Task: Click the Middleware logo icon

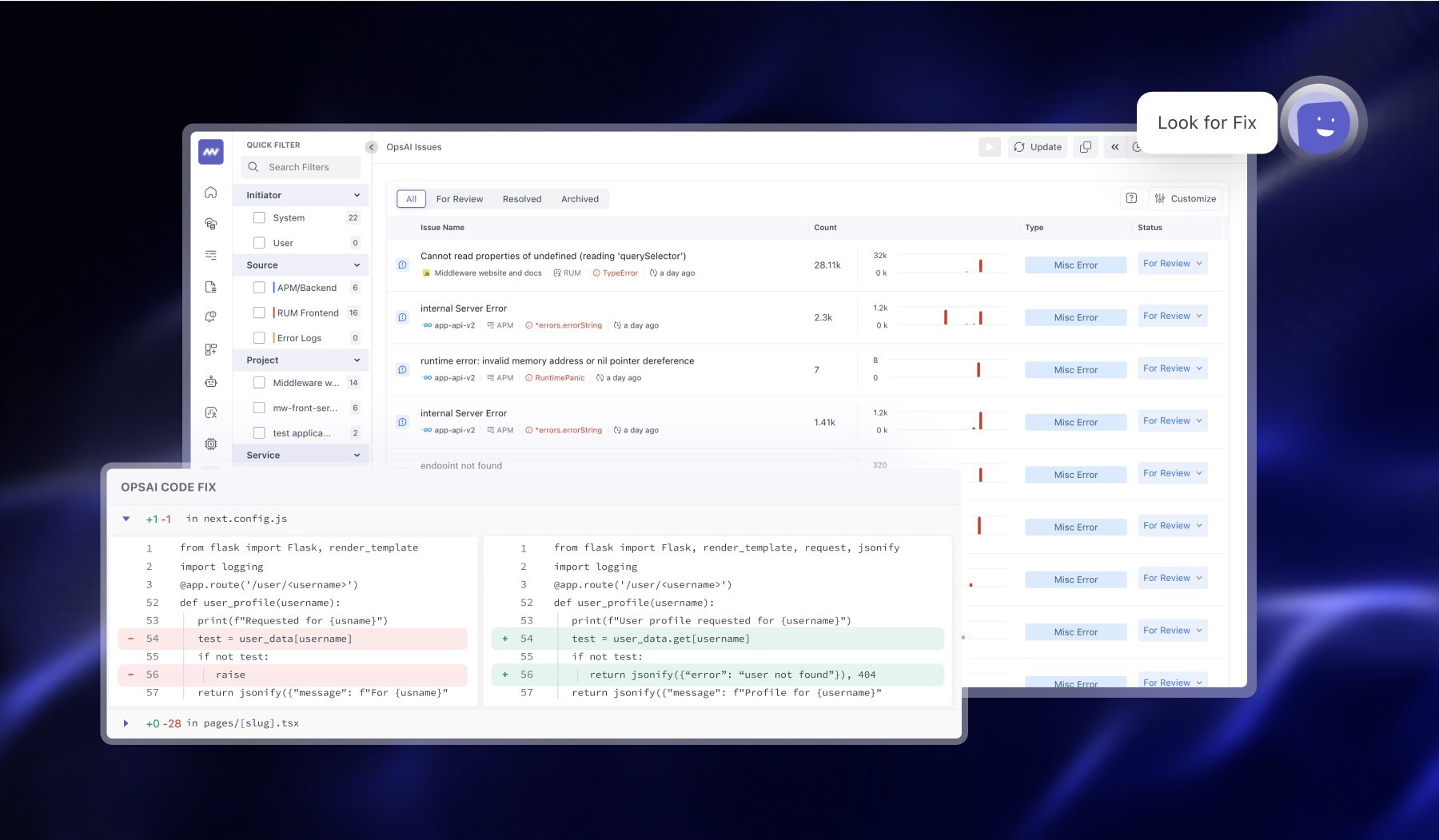Action: (x=211, y=151)
